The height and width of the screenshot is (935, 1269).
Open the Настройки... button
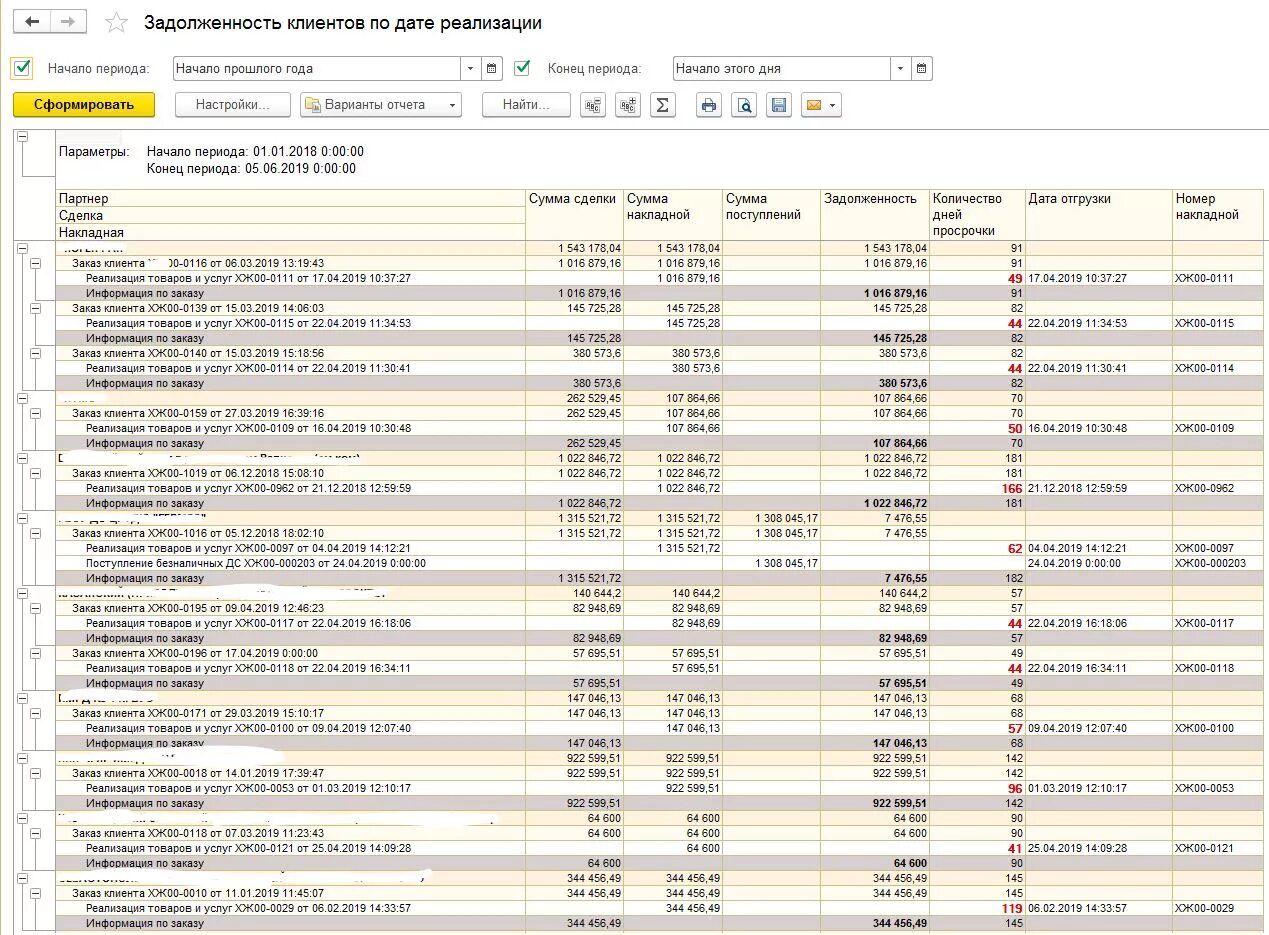click(x=233, y=105)
